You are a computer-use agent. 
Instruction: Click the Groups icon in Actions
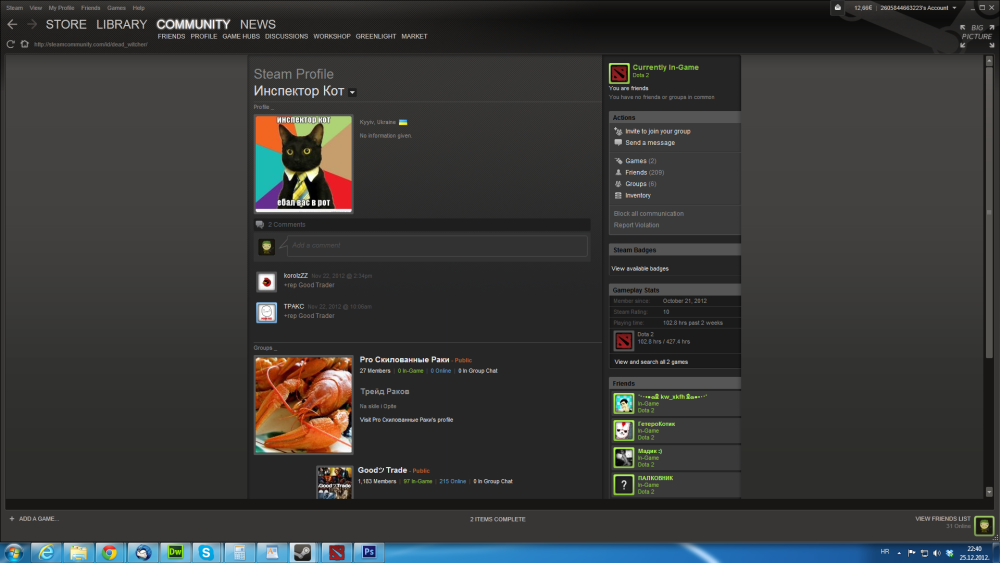click(x=618, y=184)
